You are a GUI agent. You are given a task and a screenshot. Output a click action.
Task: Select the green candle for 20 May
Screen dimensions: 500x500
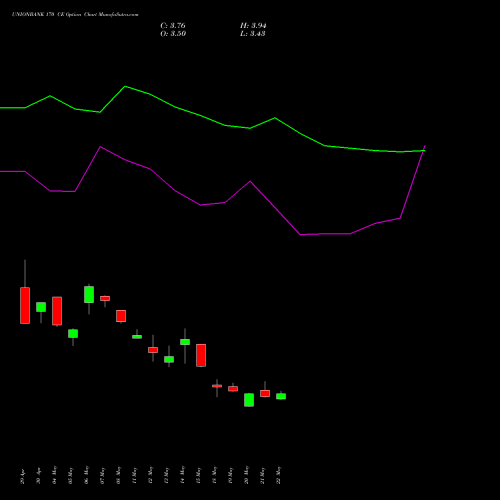point(249,400)
